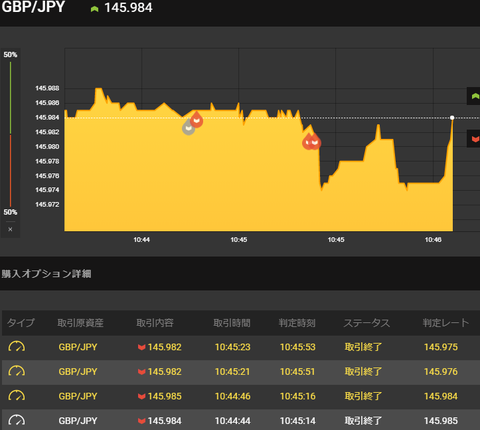Click red down arrow in 10:44:44 row
Screen dimensions: 480x430
pos(142,421)
